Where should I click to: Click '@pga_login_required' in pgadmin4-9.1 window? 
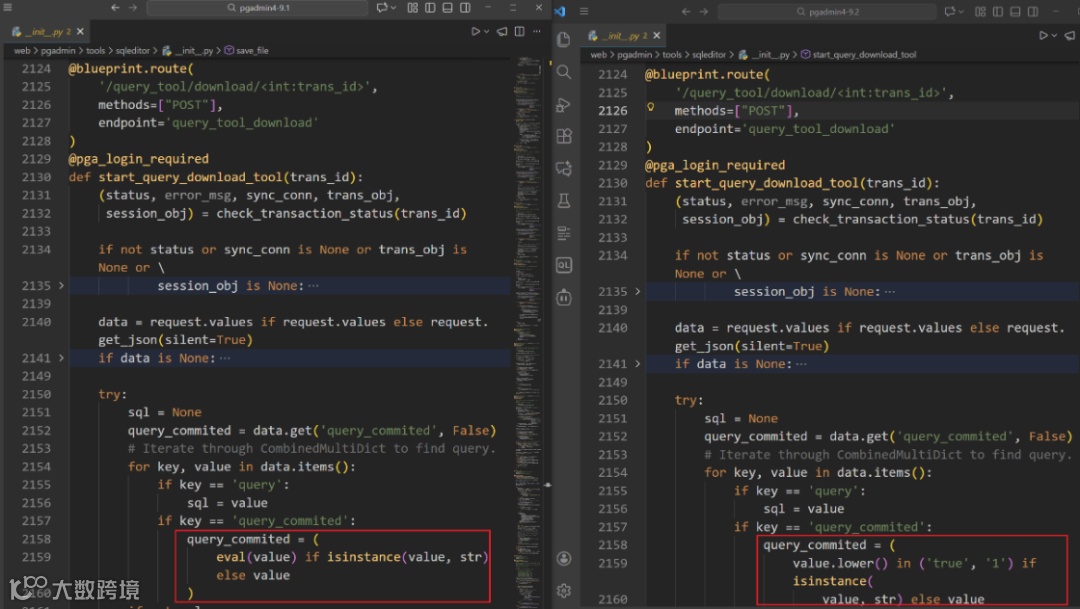coord(138,159)
